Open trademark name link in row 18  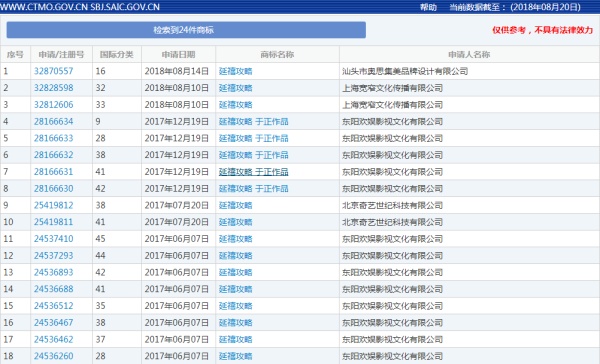(x=235, y=356)
